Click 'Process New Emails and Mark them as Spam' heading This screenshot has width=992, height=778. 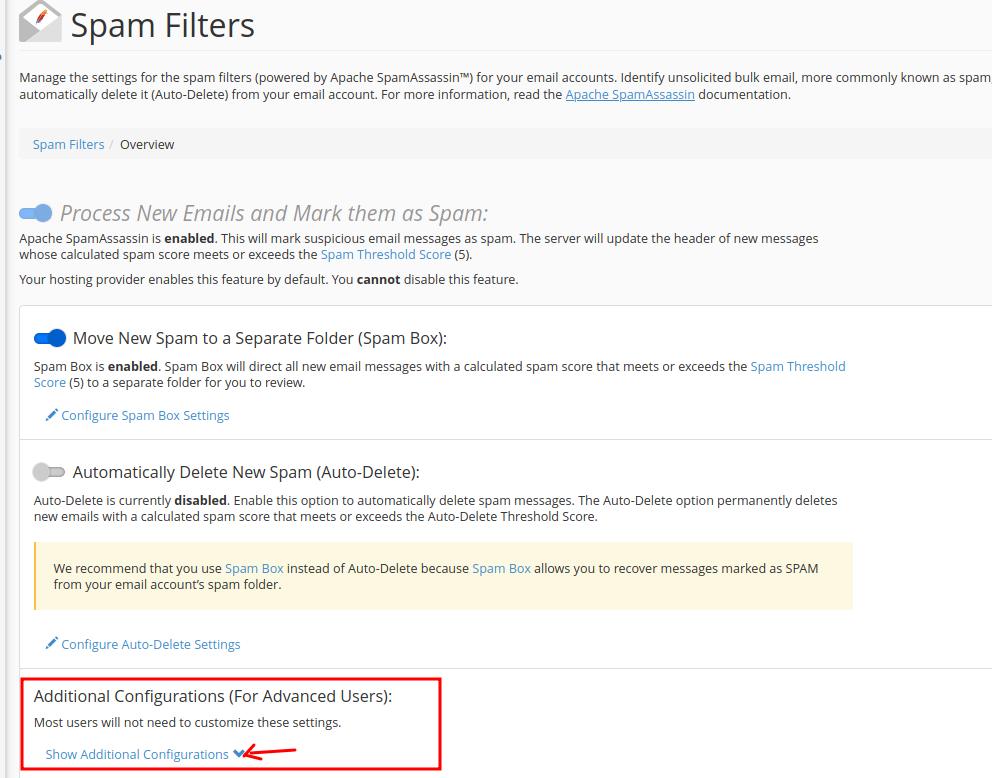[x=274, y=213]
